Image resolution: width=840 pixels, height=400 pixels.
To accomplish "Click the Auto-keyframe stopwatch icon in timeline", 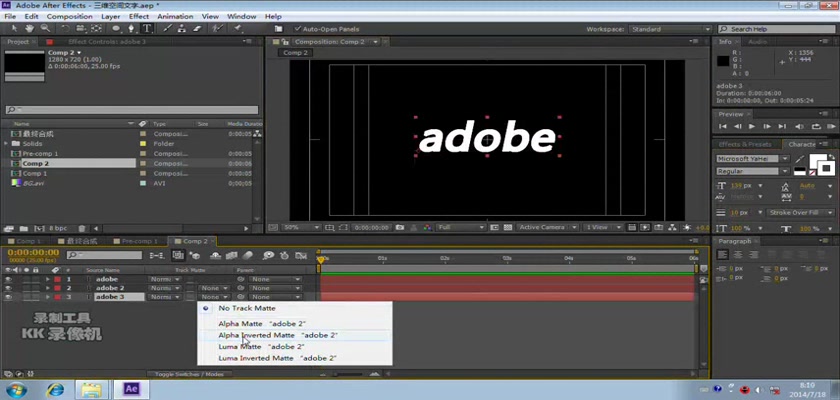I will [284, 256].
